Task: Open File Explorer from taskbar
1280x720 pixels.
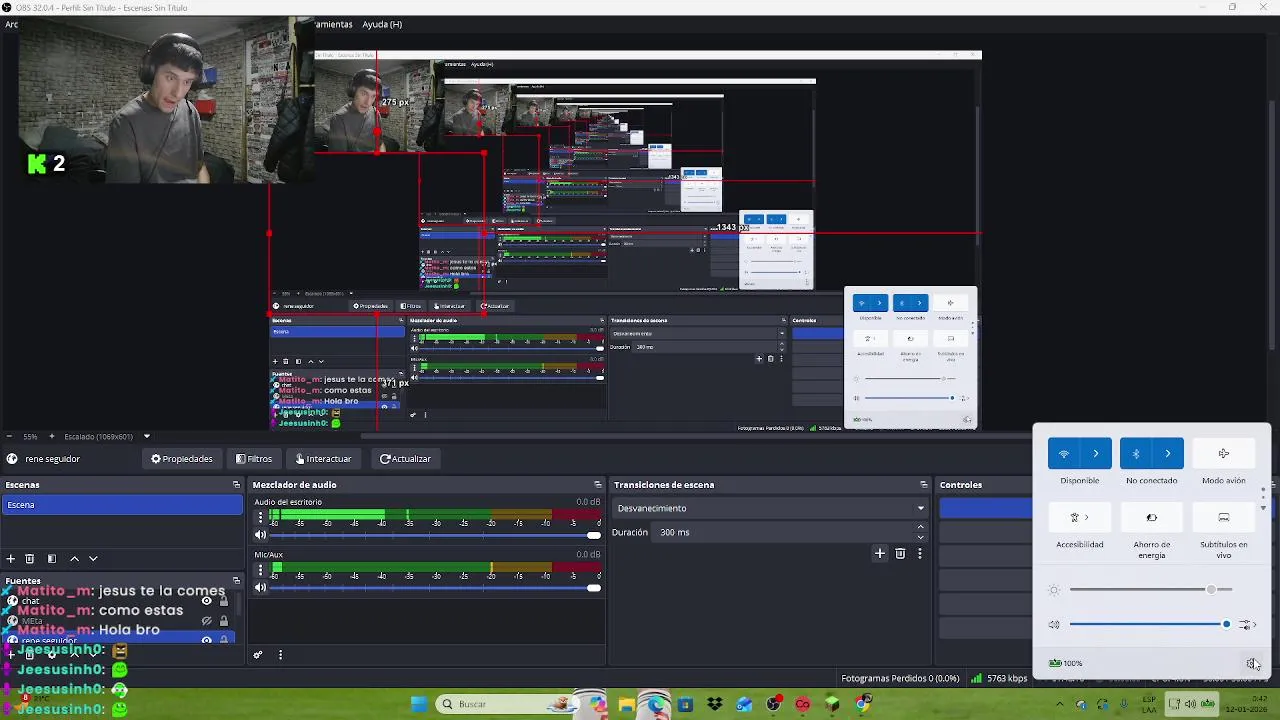Action: coord(626,704)
